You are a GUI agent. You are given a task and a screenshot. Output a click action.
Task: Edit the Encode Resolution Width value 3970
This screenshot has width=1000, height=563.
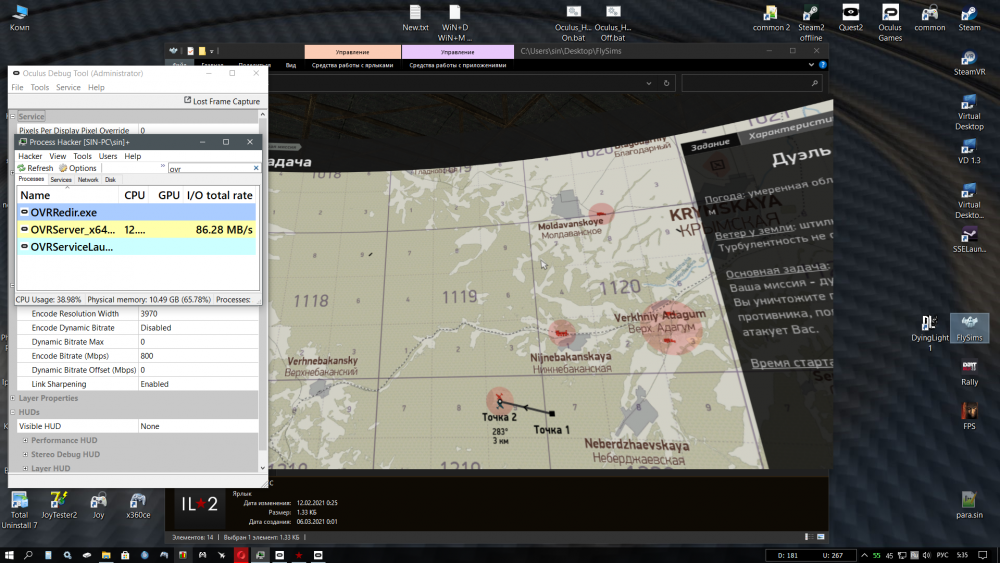(x=198, y=314)
